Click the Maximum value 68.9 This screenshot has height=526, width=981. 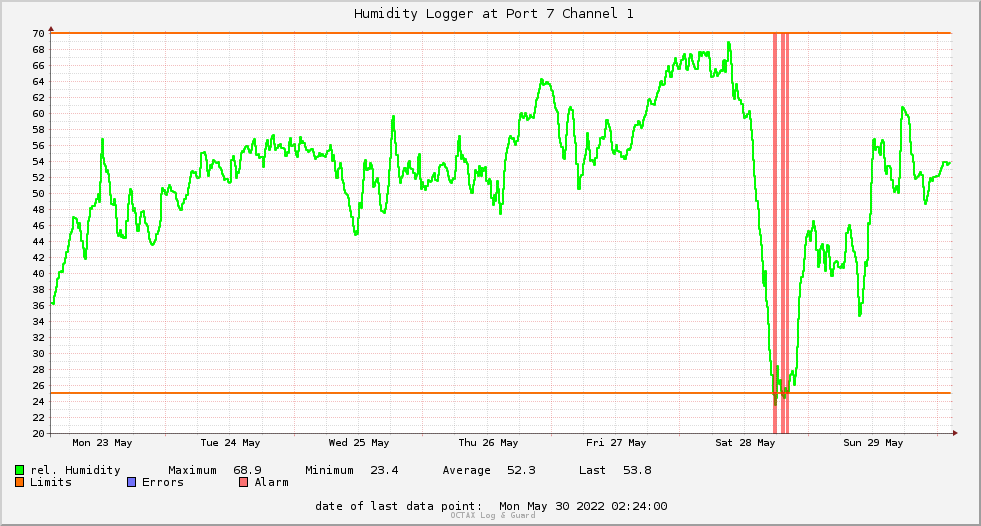coord(247,470)
